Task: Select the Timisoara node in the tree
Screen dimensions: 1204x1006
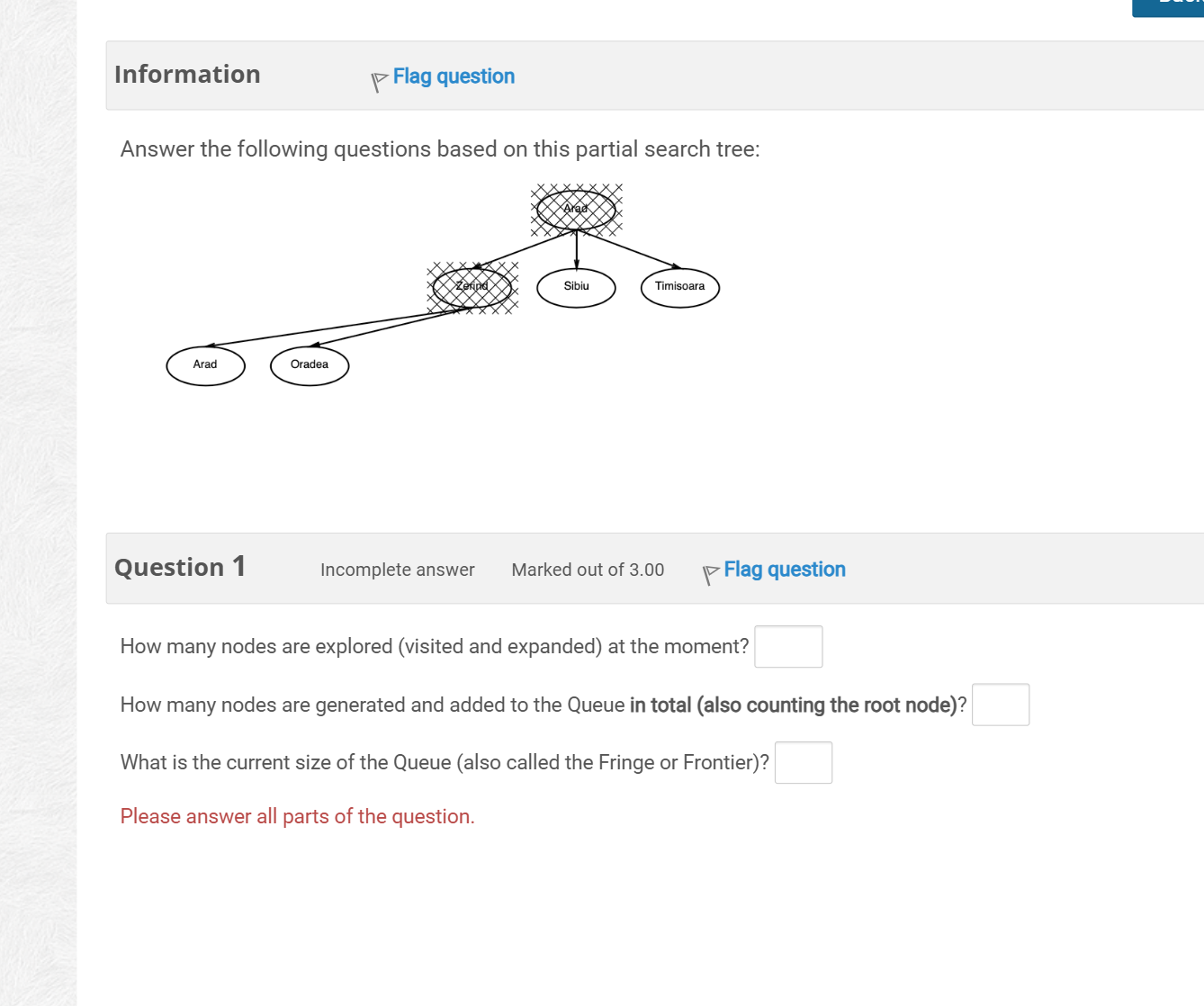Action: [x=679, y=287]
